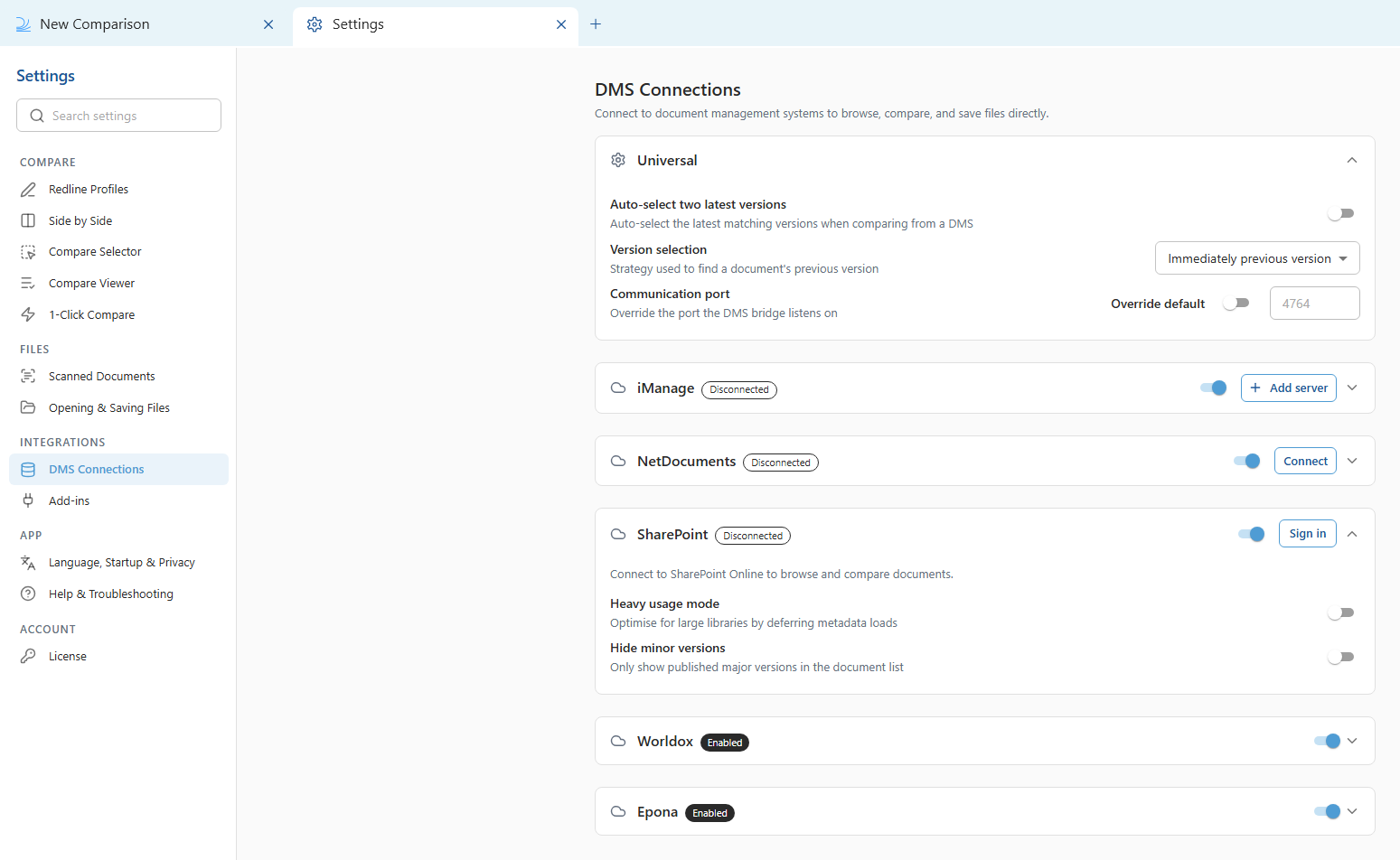Click the Worldox Enabled status badge
Screen dimensions: 1400x860
pos(725,743)
